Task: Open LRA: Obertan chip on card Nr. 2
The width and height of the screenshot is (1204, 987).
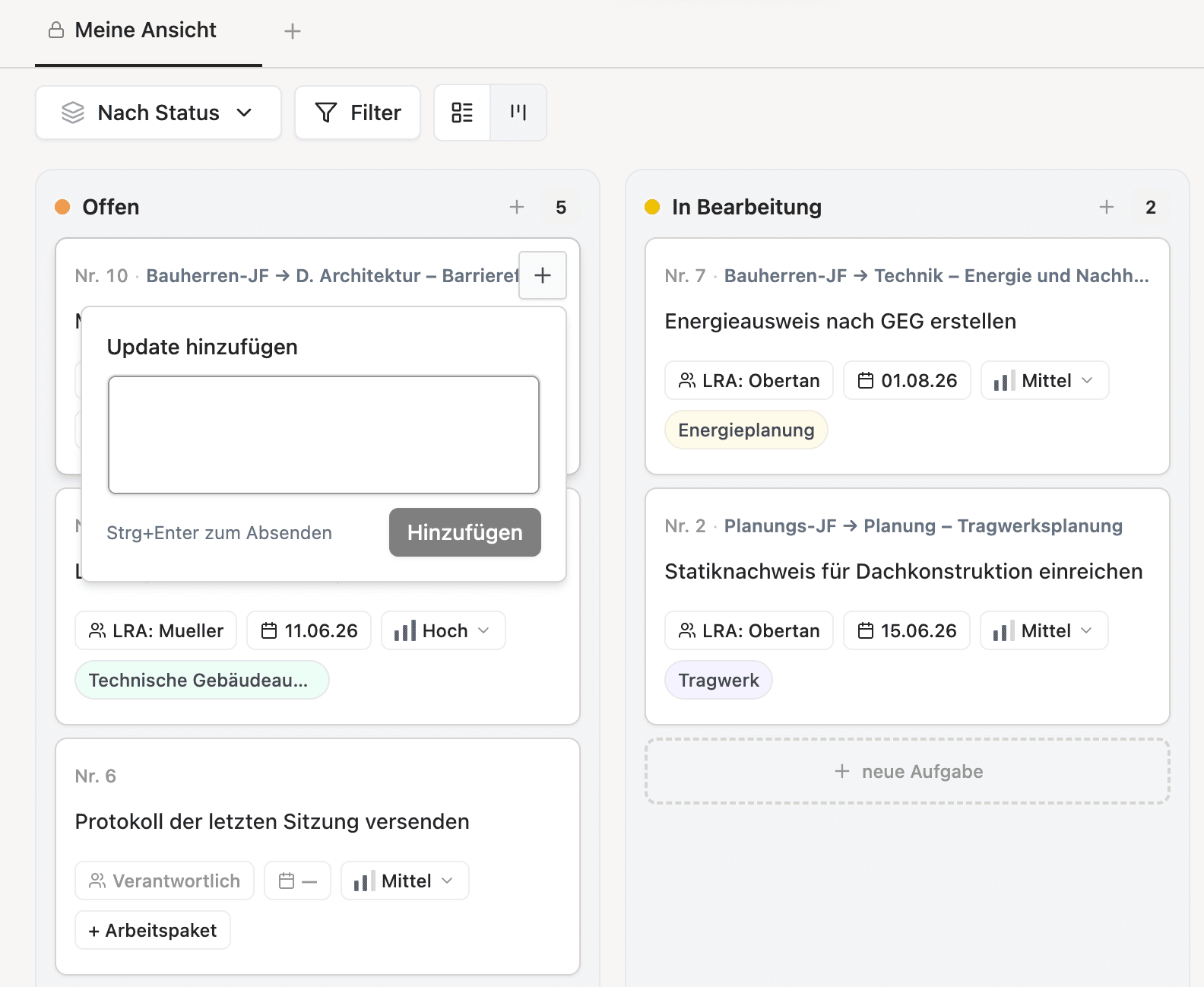Action: 749,630
